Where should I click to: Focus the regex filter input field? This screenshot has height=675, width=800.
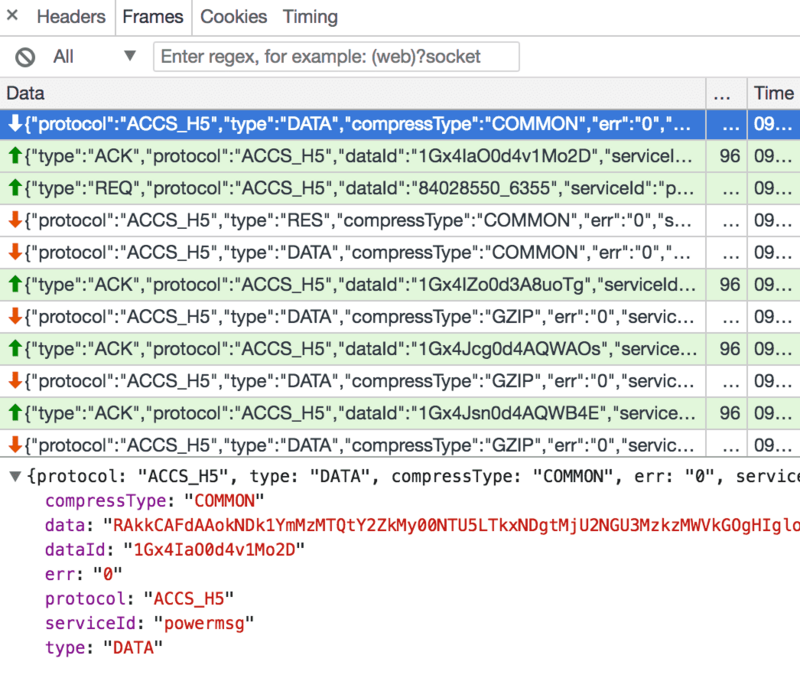click(x=336, y=57)
